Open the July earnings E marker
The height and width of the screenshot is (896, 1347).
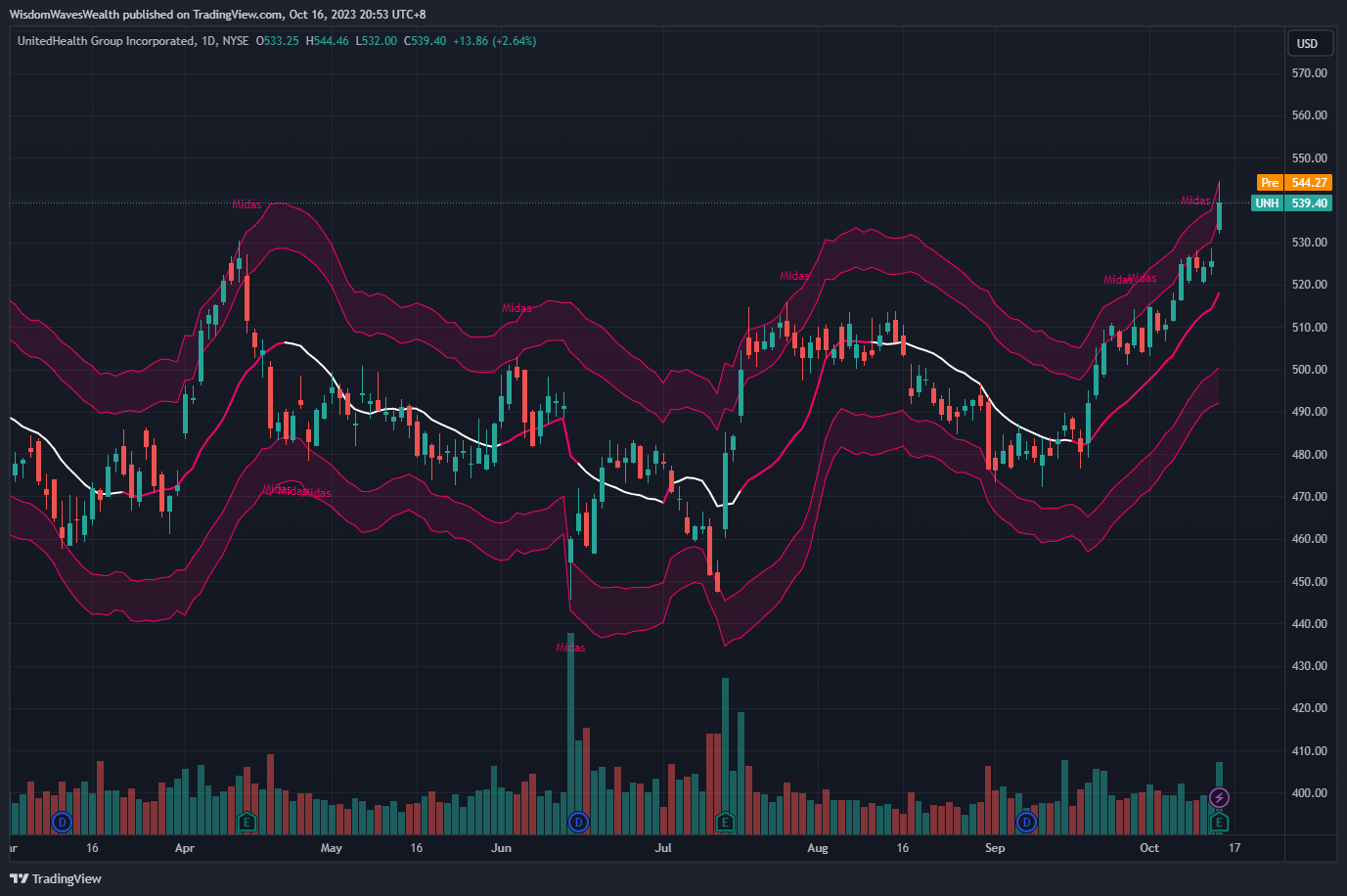point(725,822)
